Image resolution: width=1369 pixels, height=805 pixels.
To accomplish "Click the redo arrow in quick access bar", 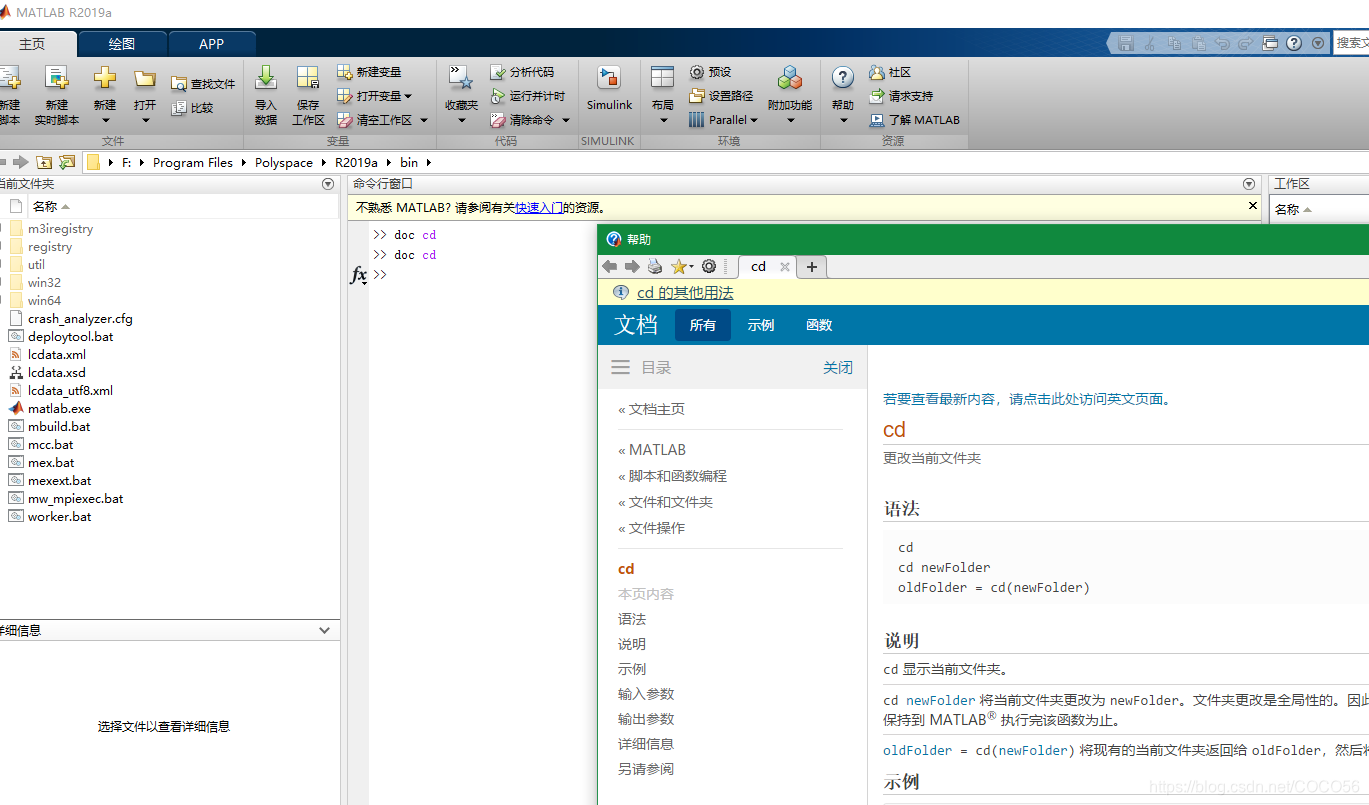I will [x=1246, y=43].
